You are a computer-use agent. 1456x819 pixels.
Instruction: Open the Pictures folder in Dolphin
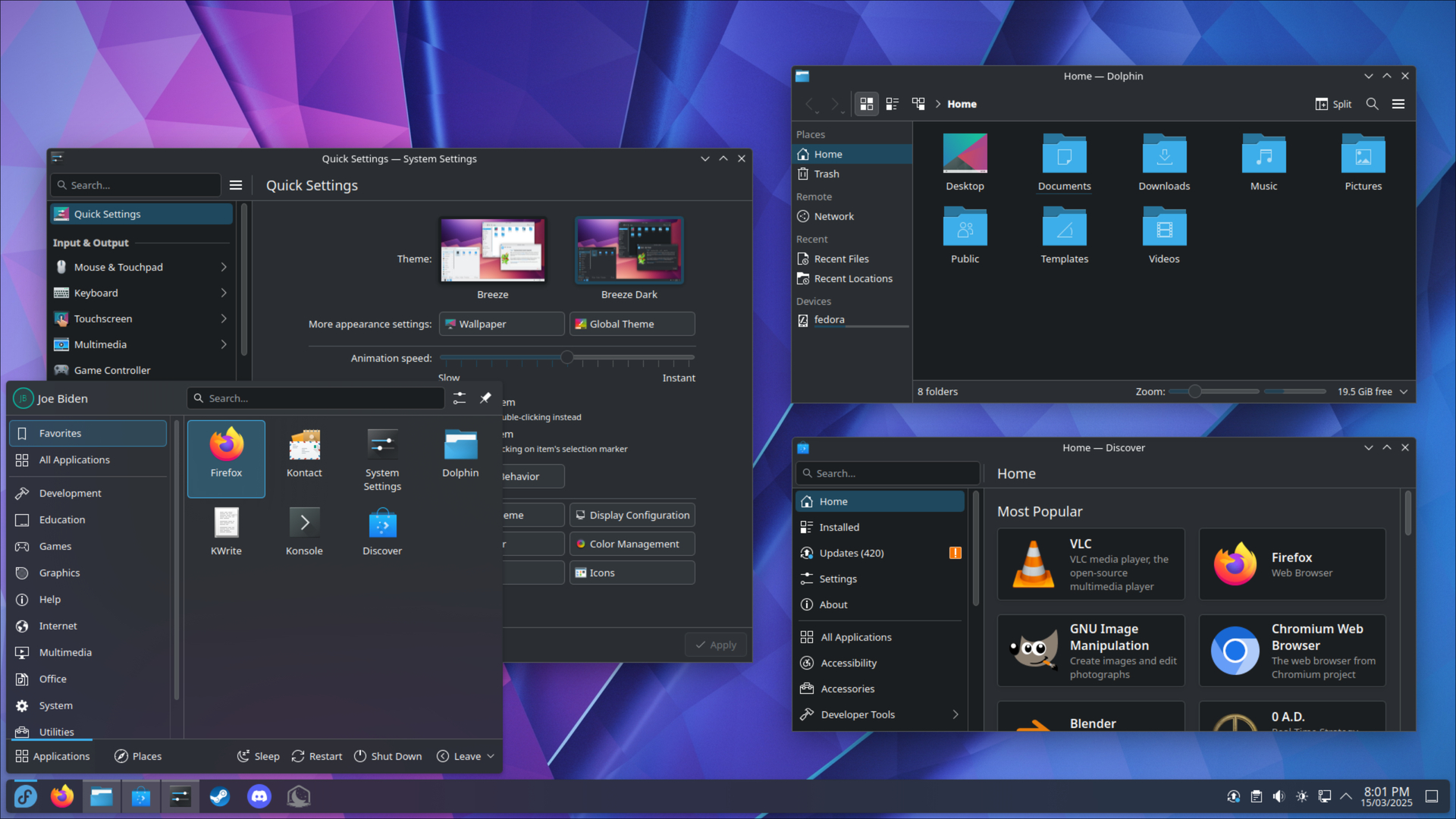pyautogui.click(x=1363, y=163)
